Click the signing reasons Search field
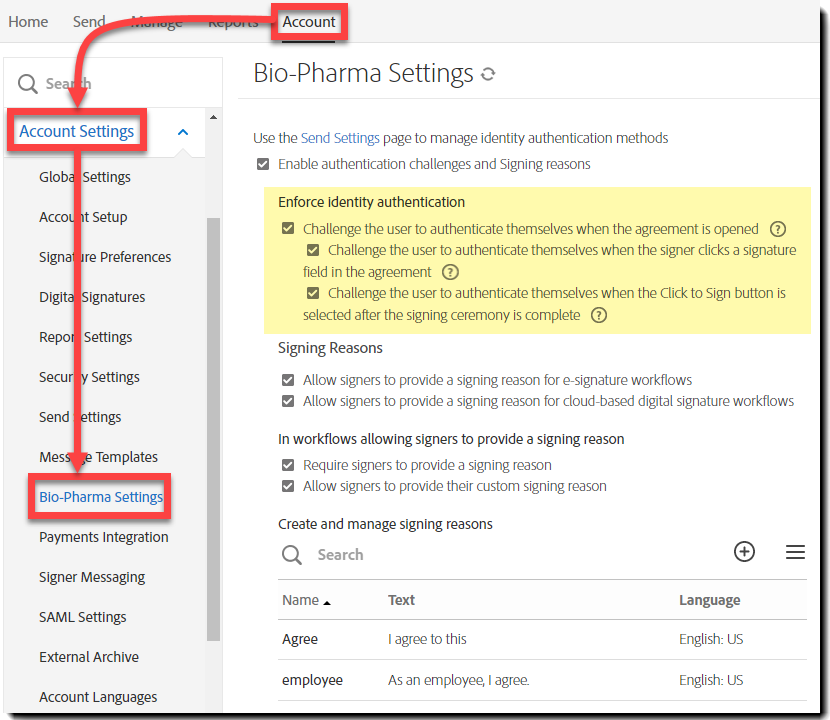The width and height of the screenshot is (830, 720). click(x=500, y=555)
